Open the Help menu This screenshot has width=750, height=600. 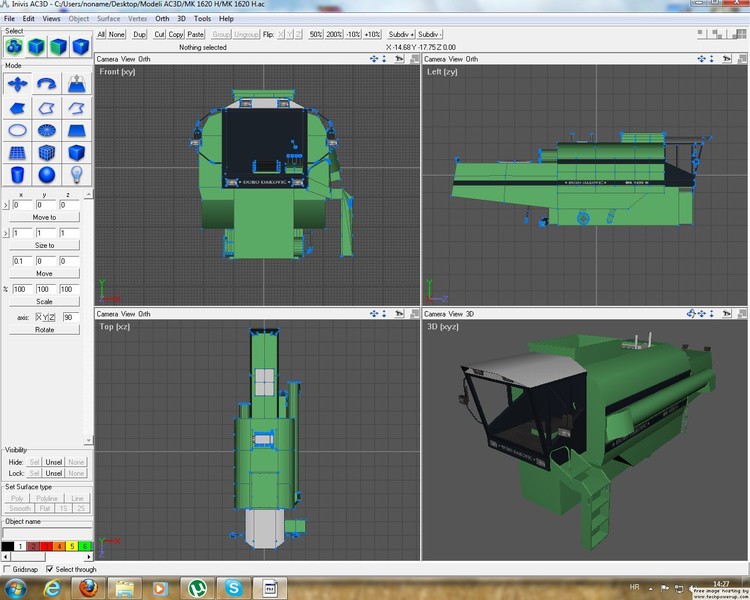pos(226,19)
